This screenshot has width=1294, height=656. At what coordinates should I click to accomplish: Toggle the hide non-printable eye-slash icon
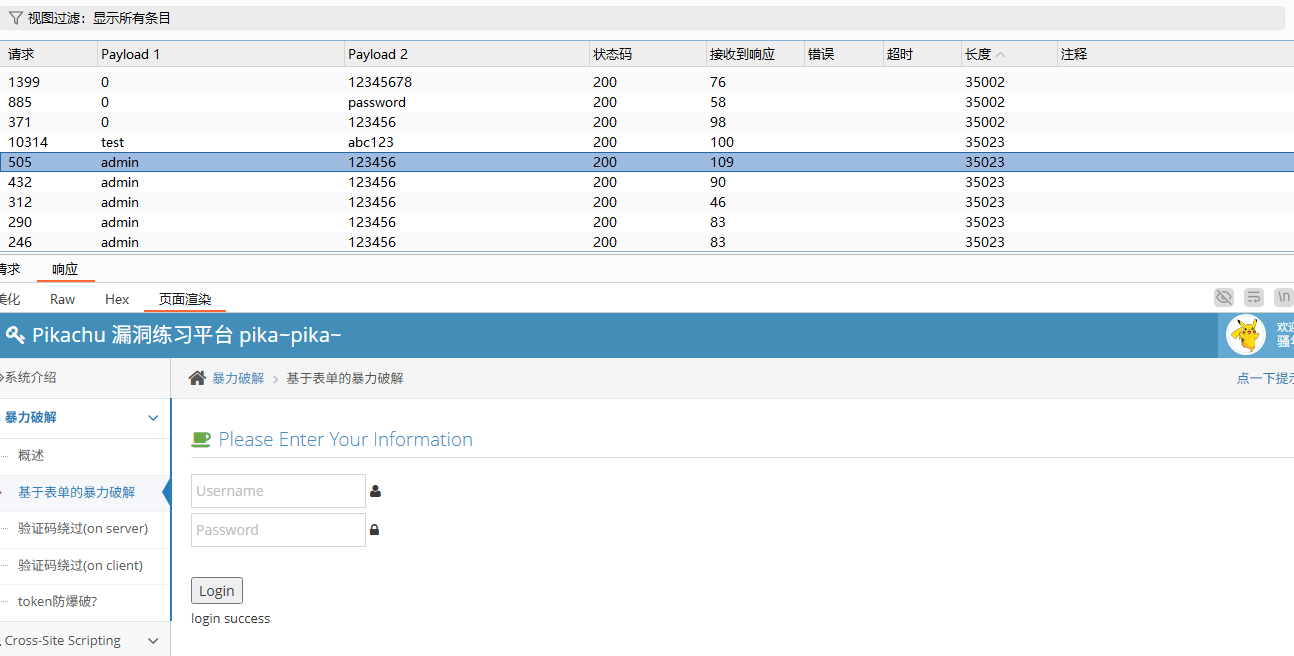[x=1224, y=297]
